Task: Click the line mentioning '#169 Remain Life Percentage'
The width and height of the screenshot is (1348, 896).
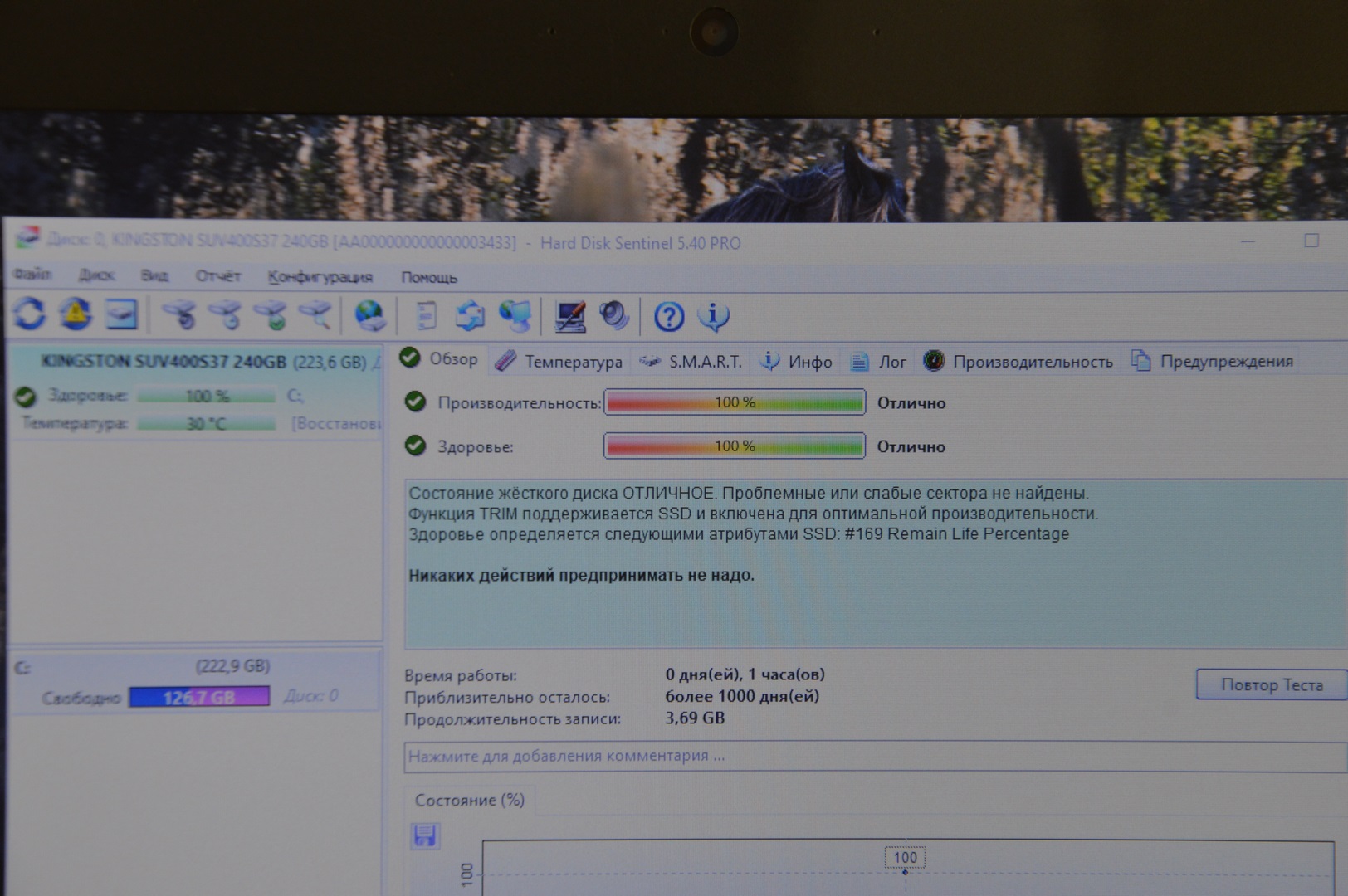Action: [739, 534]
